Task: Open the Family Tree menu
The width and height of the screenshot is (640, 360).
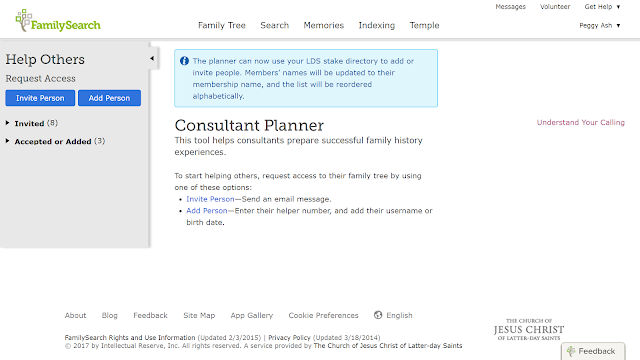Action: pos(222,25)
